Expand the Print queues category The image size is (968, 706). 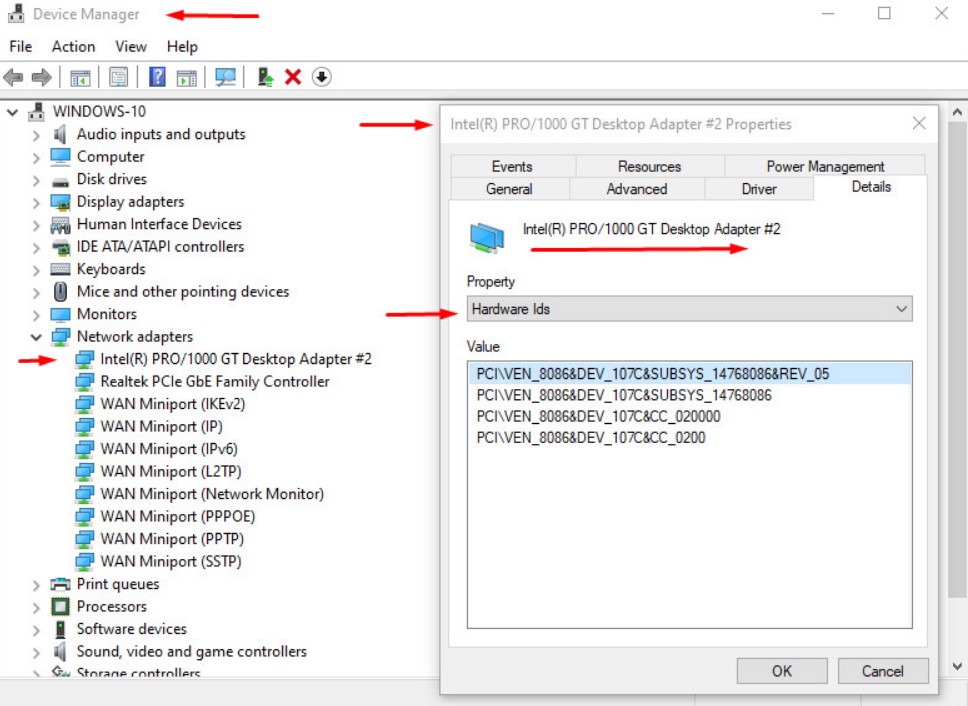36,585
